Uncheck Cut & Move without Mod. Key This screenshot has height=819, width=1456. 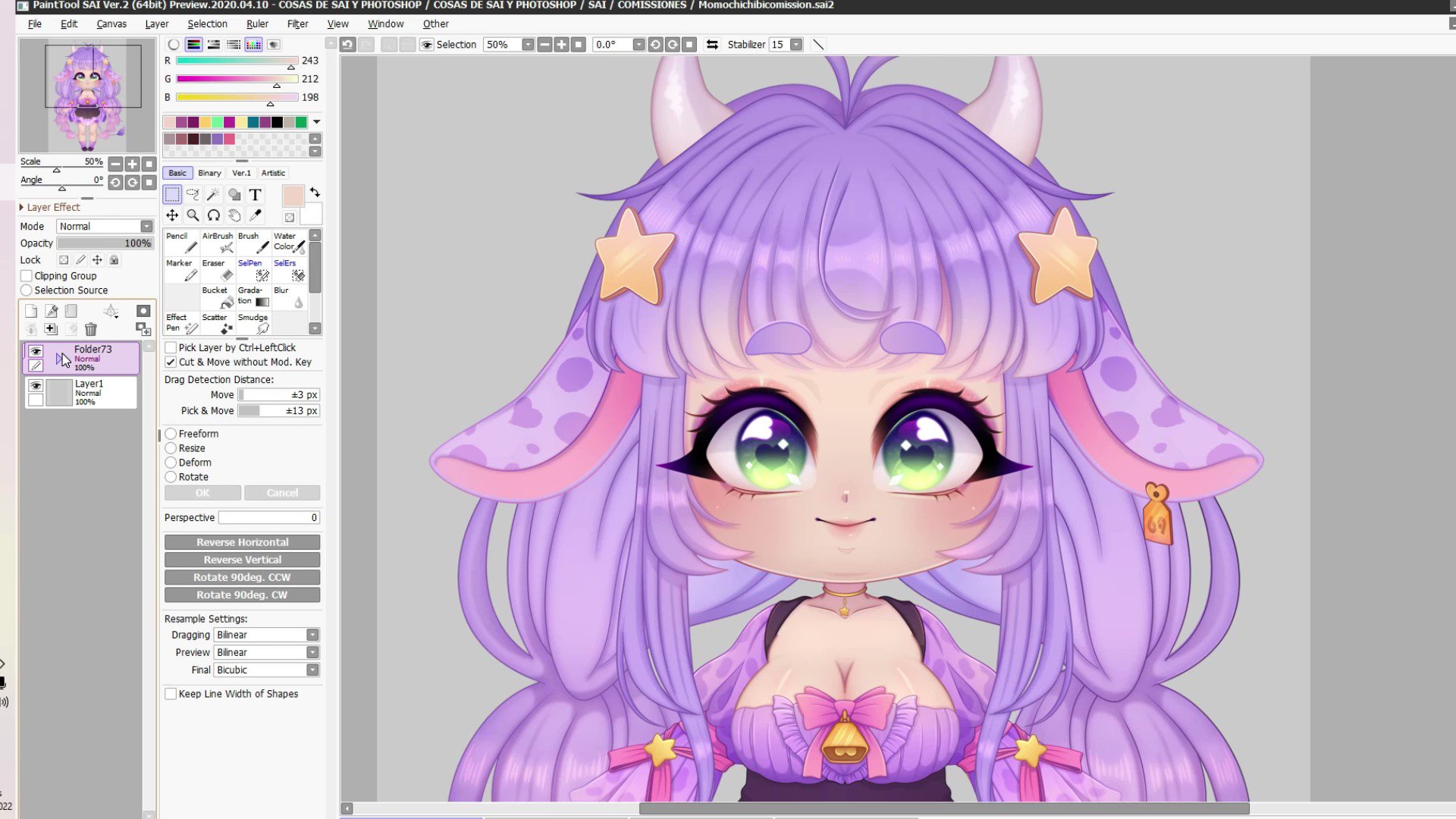pos(171,362)
